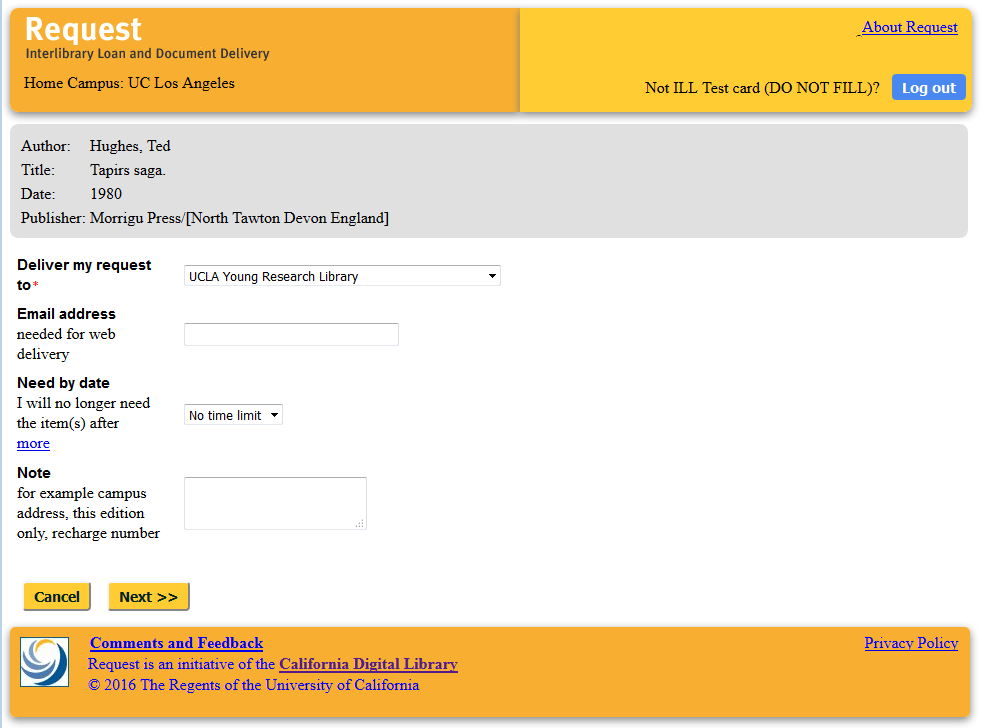Open the delivery location dropdown
Viewport: 984px width, 728px height.
coord(342,276)
